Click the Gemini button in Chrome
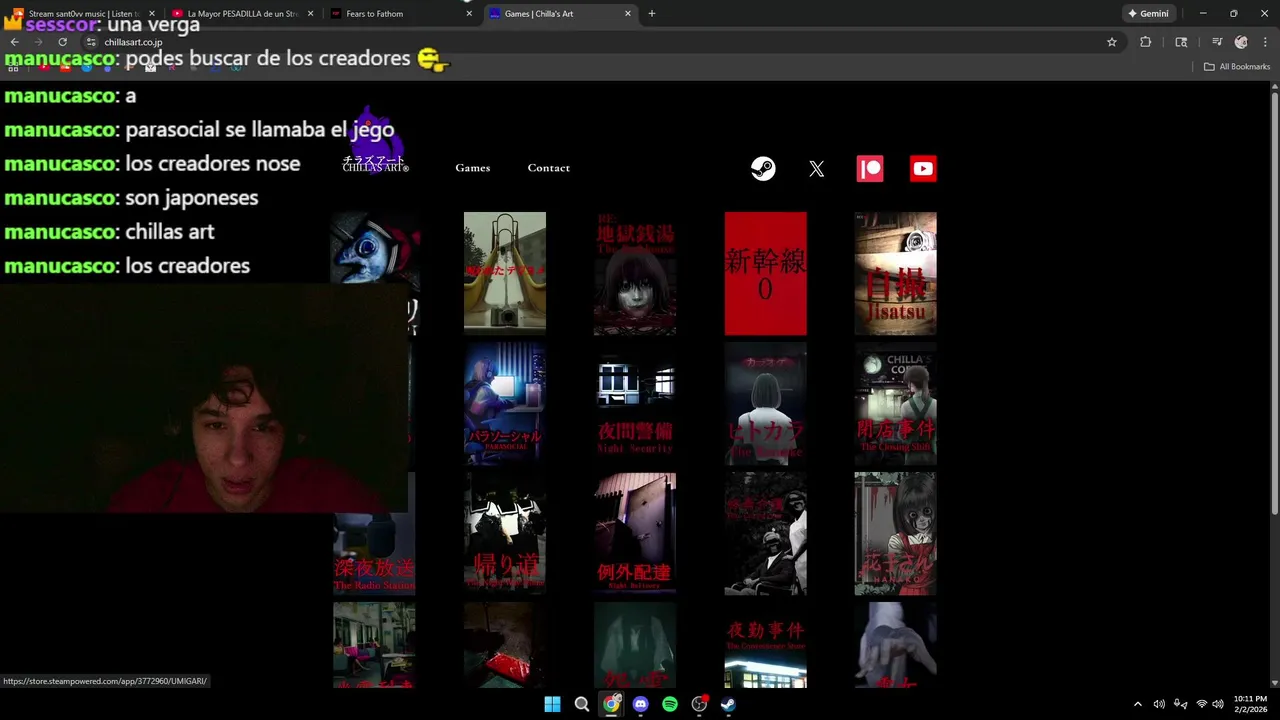1280x720 pixels. 1148,14
